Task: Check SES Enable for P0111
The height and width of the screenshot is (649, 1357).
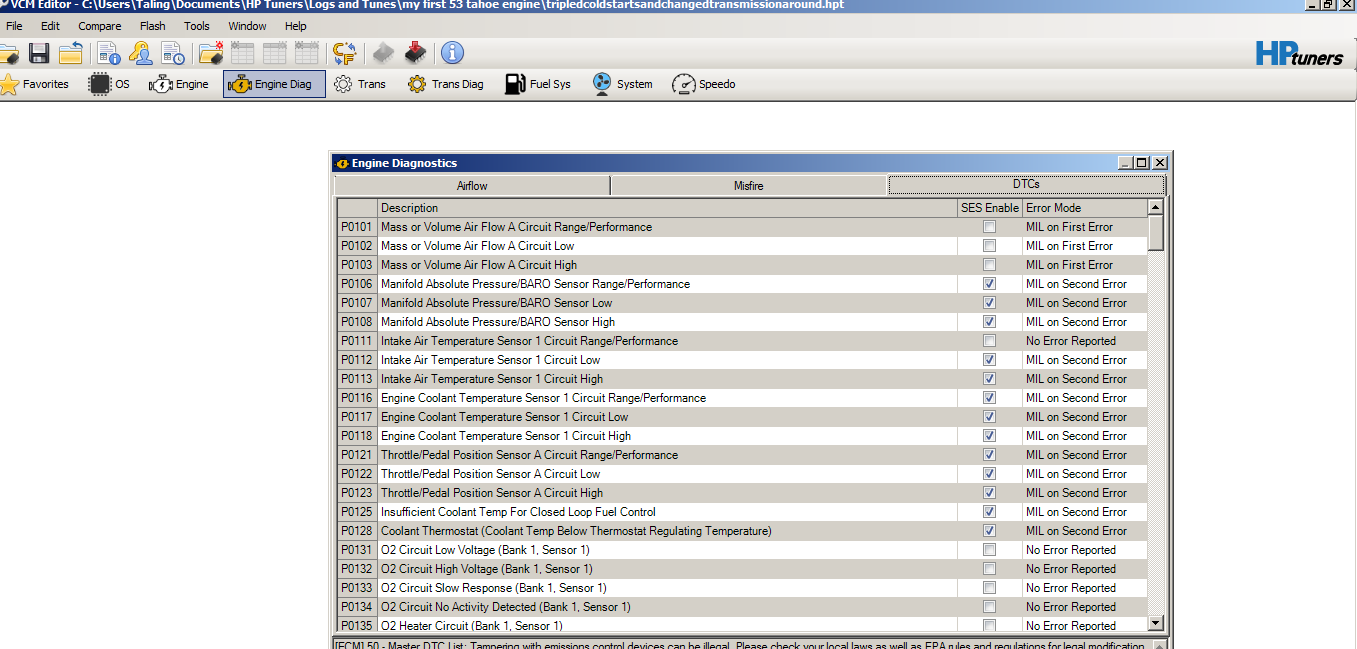Action: (989, 341)
